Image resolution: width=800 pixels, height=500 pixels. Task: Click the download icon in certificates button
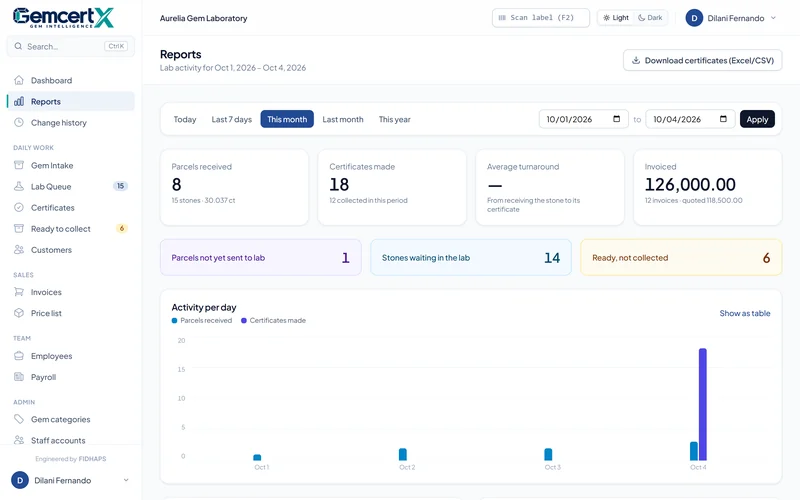tap(636, 60)
